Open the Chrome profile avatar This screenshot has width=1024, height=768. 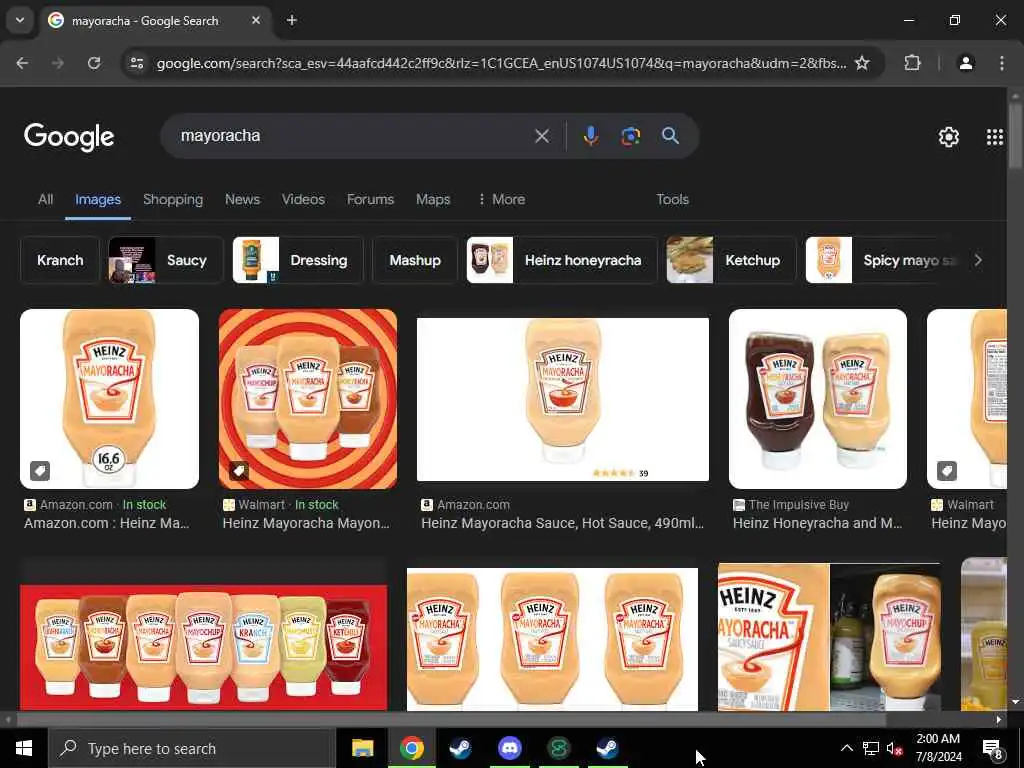965,63
